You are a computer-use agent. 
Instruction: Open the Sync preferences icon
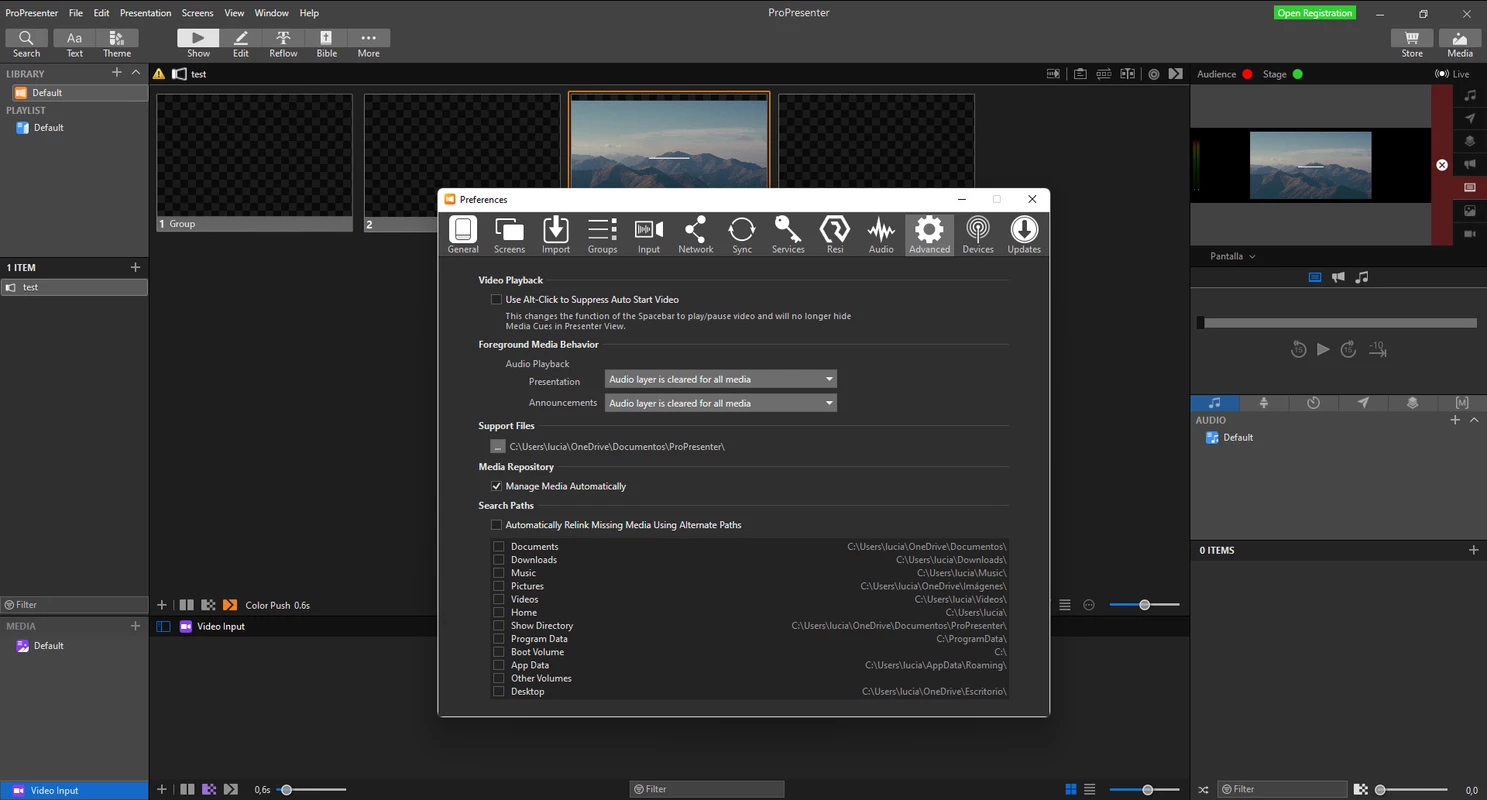pyautogui.click(x=742, y=235)
